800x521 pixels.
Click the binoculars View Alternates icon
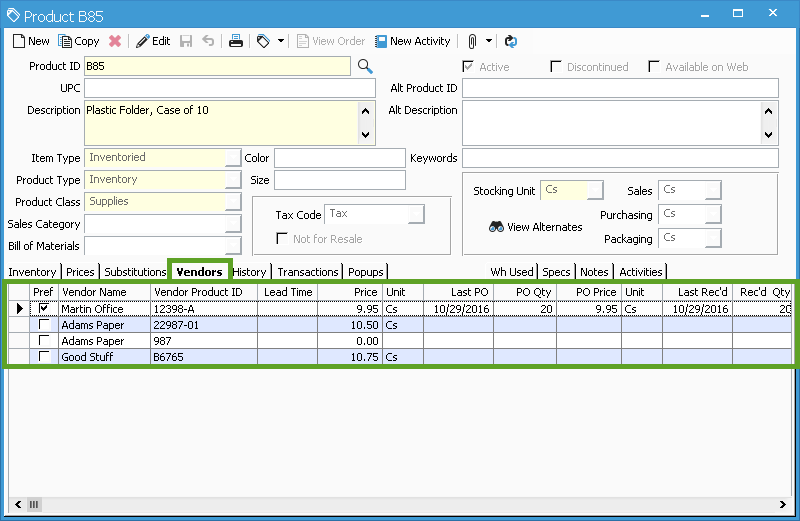pos(496,227)
